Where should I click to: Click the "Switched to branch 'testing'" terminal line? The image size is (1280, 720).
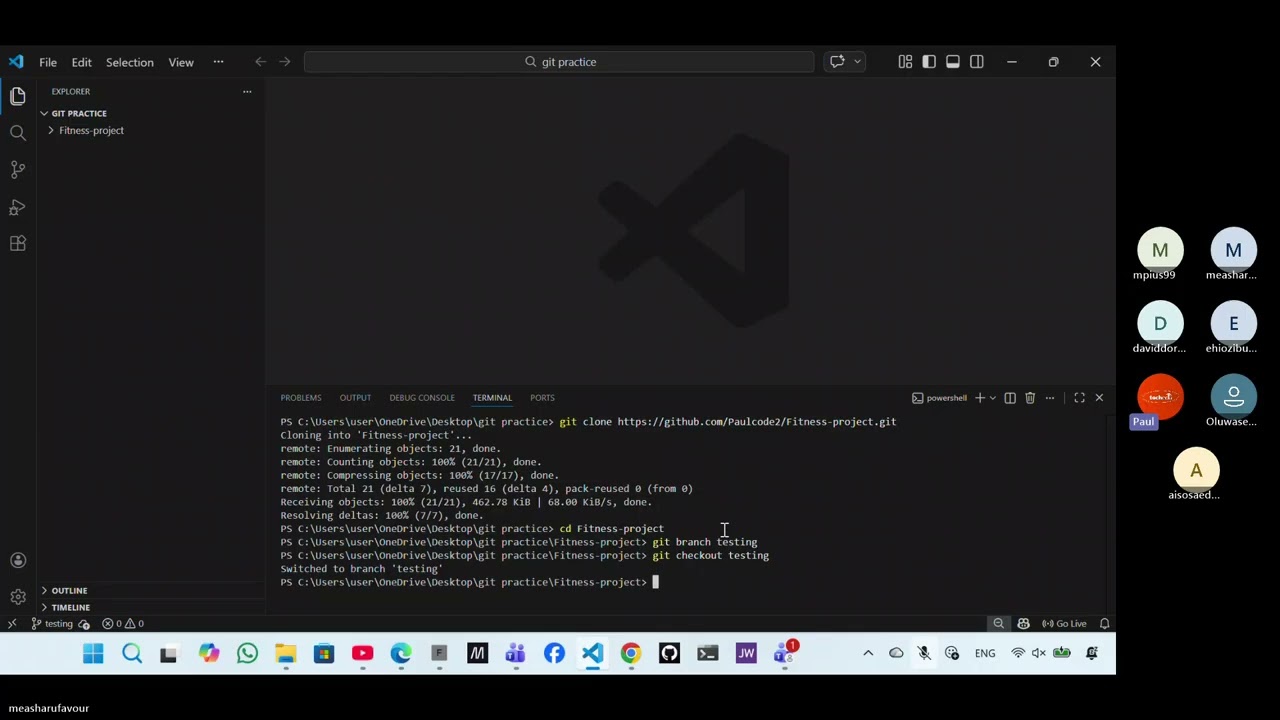[361, 569]
